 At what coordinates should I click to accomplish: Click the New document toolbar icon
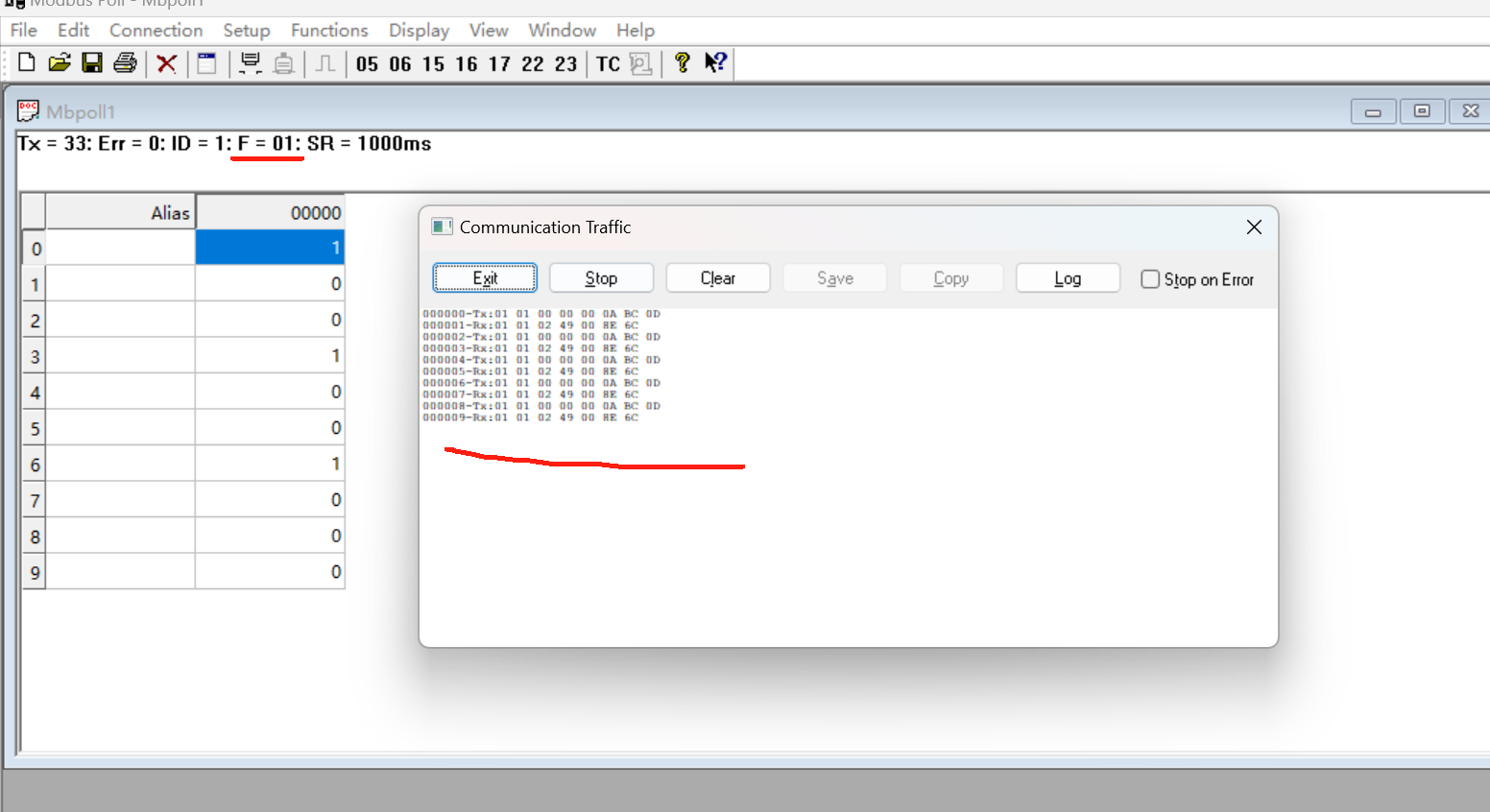27,63
